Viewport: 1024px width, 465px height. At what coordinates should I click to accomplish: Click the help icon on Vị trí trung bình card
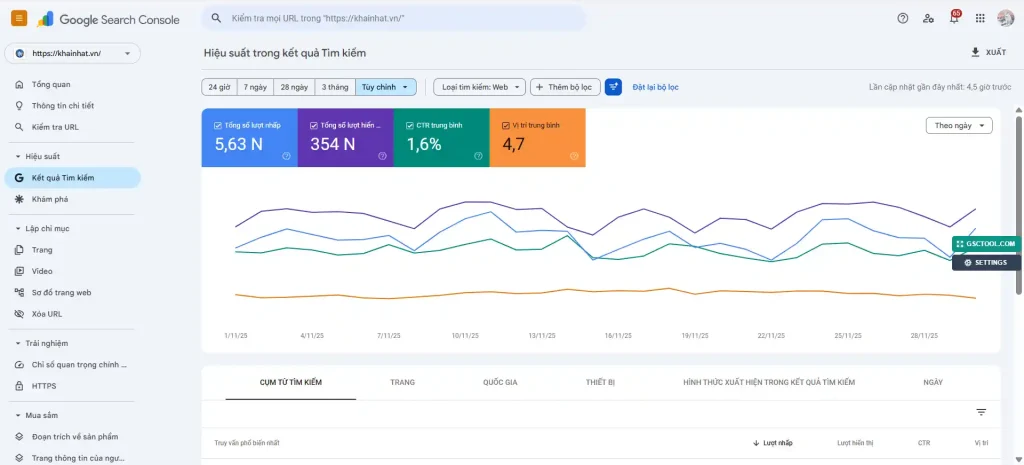(x=574, y=156)
